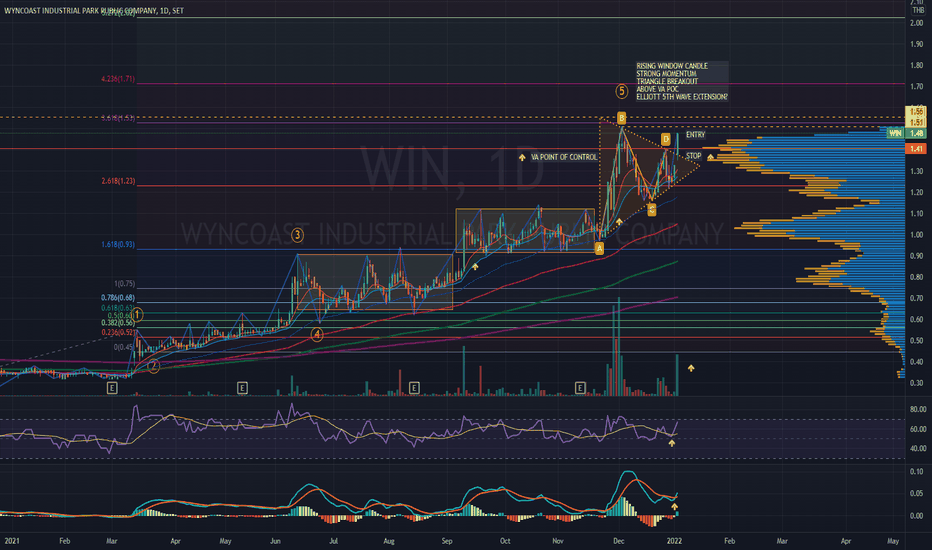
Task: Select the circled Elliott wave 5 label
Action: [x=621, y=91]
